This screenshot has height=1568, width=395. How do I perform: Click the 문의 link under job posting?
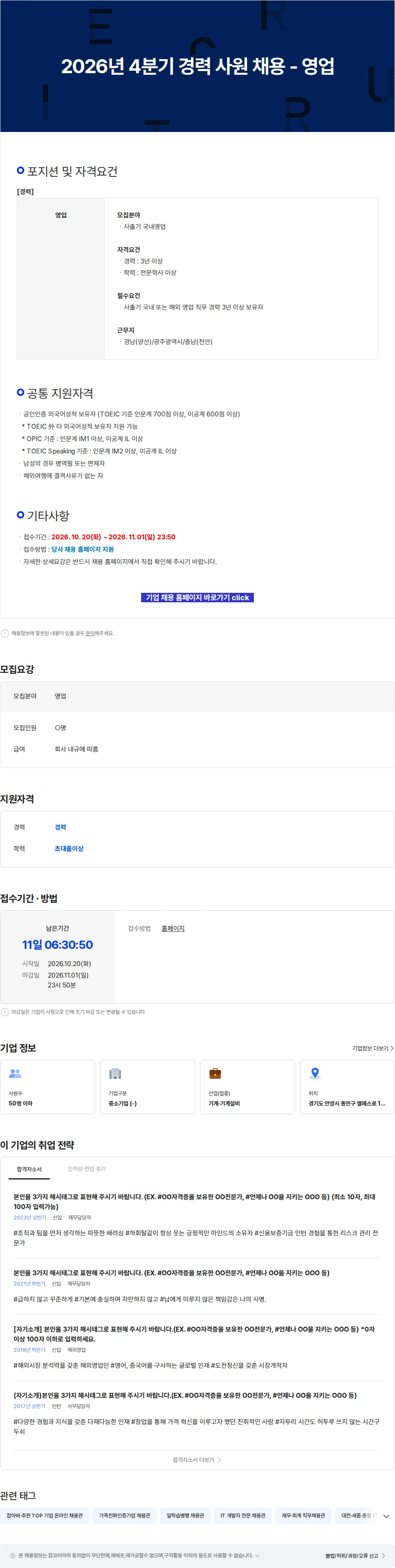point(90,633)
